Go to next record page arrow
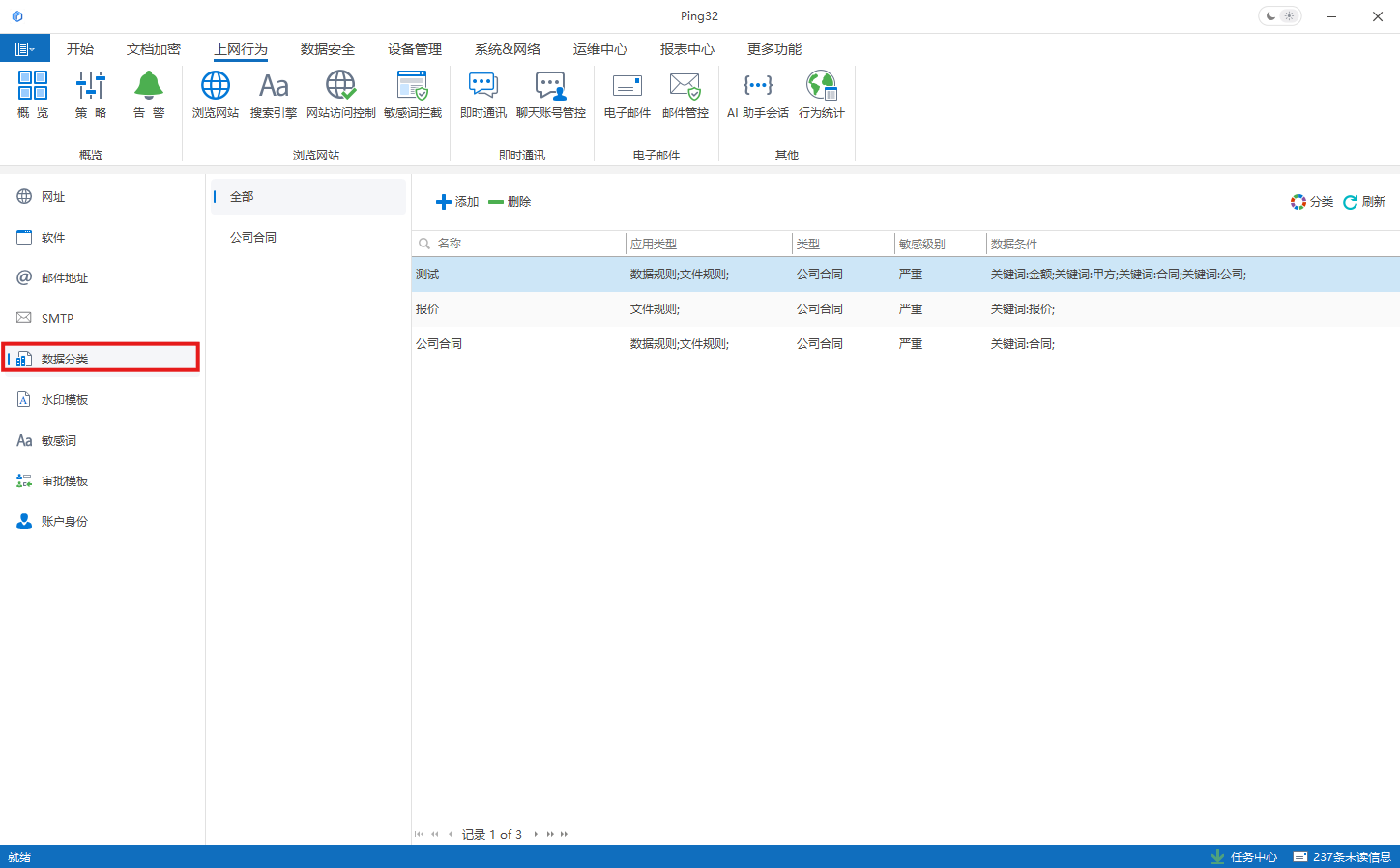Viewport: 1400px width, 868px height. (536, 834)
